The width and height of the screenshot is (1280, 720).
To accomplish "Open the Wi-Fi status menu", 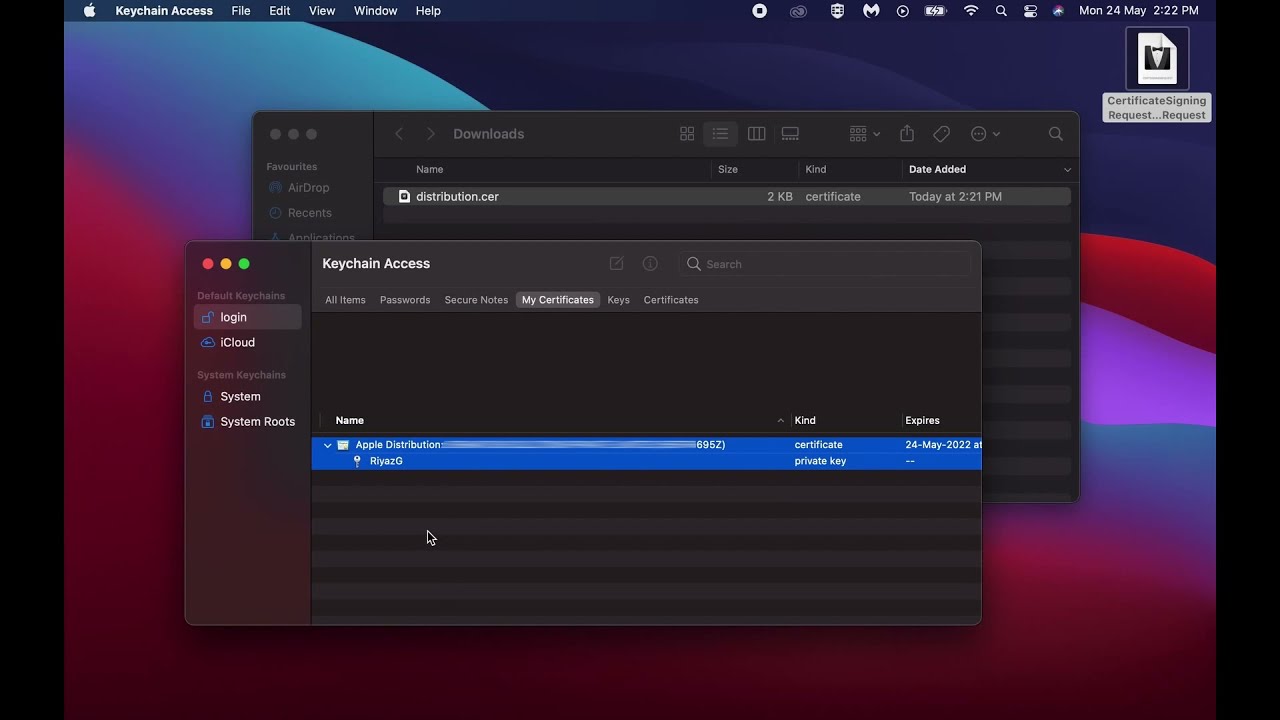I will [x=971, y=11].
